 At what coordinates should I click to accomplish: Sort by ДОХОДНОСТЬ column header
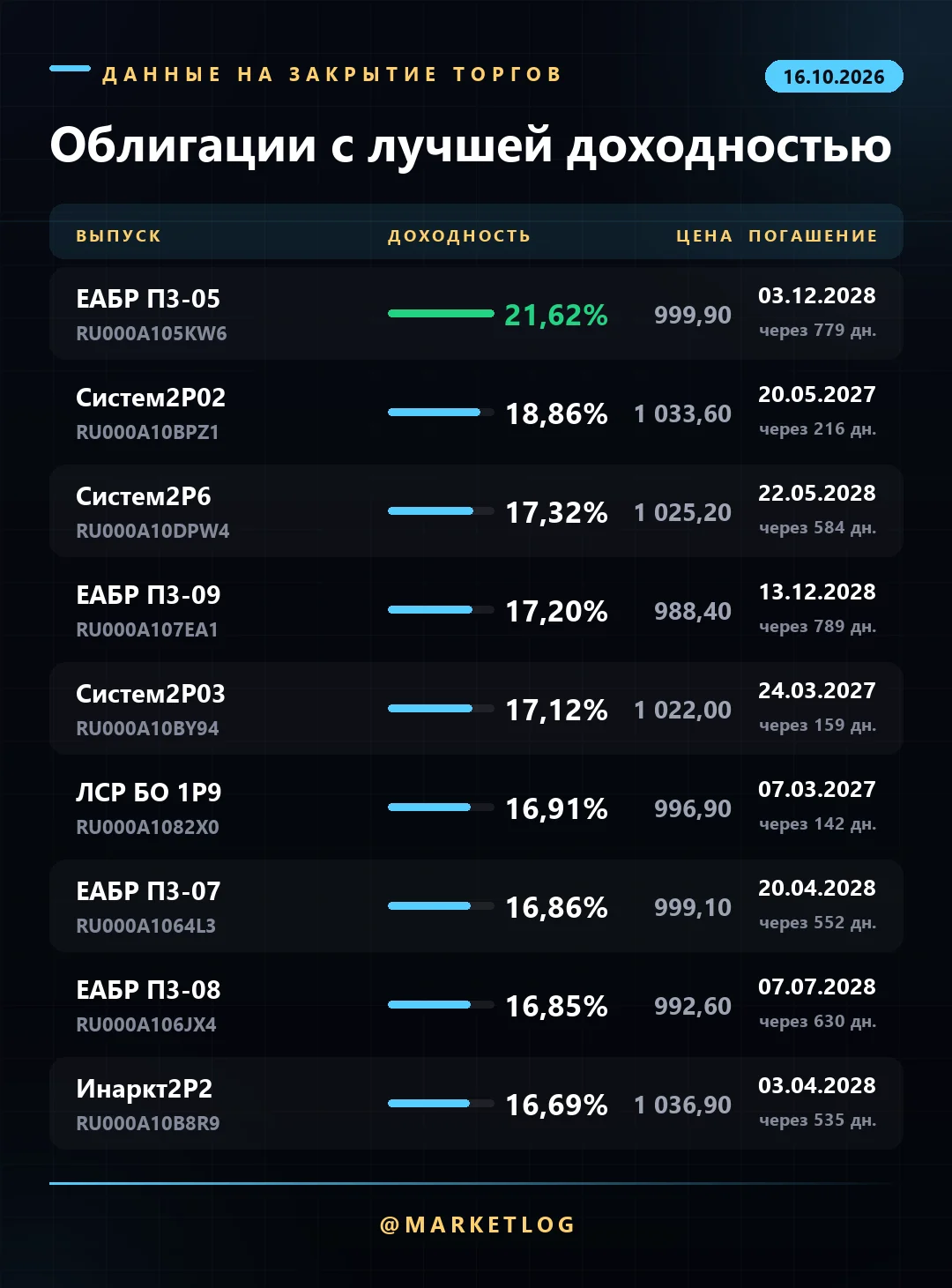pyautogui.click(x=459, y=236)
